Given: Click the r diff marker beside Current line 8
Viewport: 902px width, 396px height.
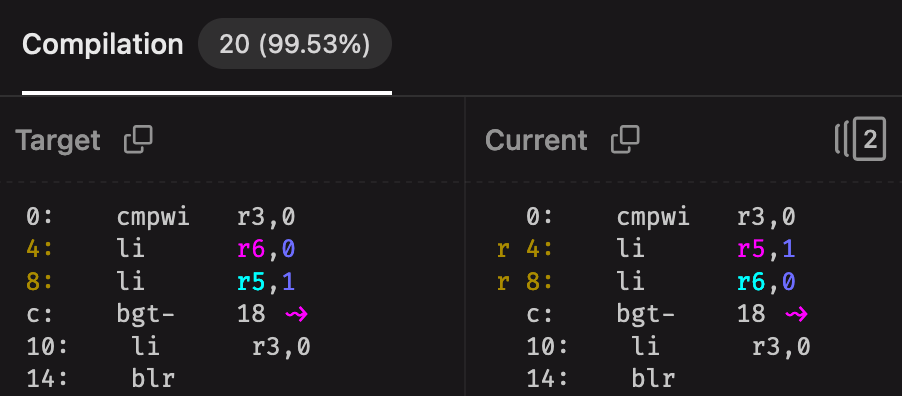Looking at the screenshot, I should point(503,283).
